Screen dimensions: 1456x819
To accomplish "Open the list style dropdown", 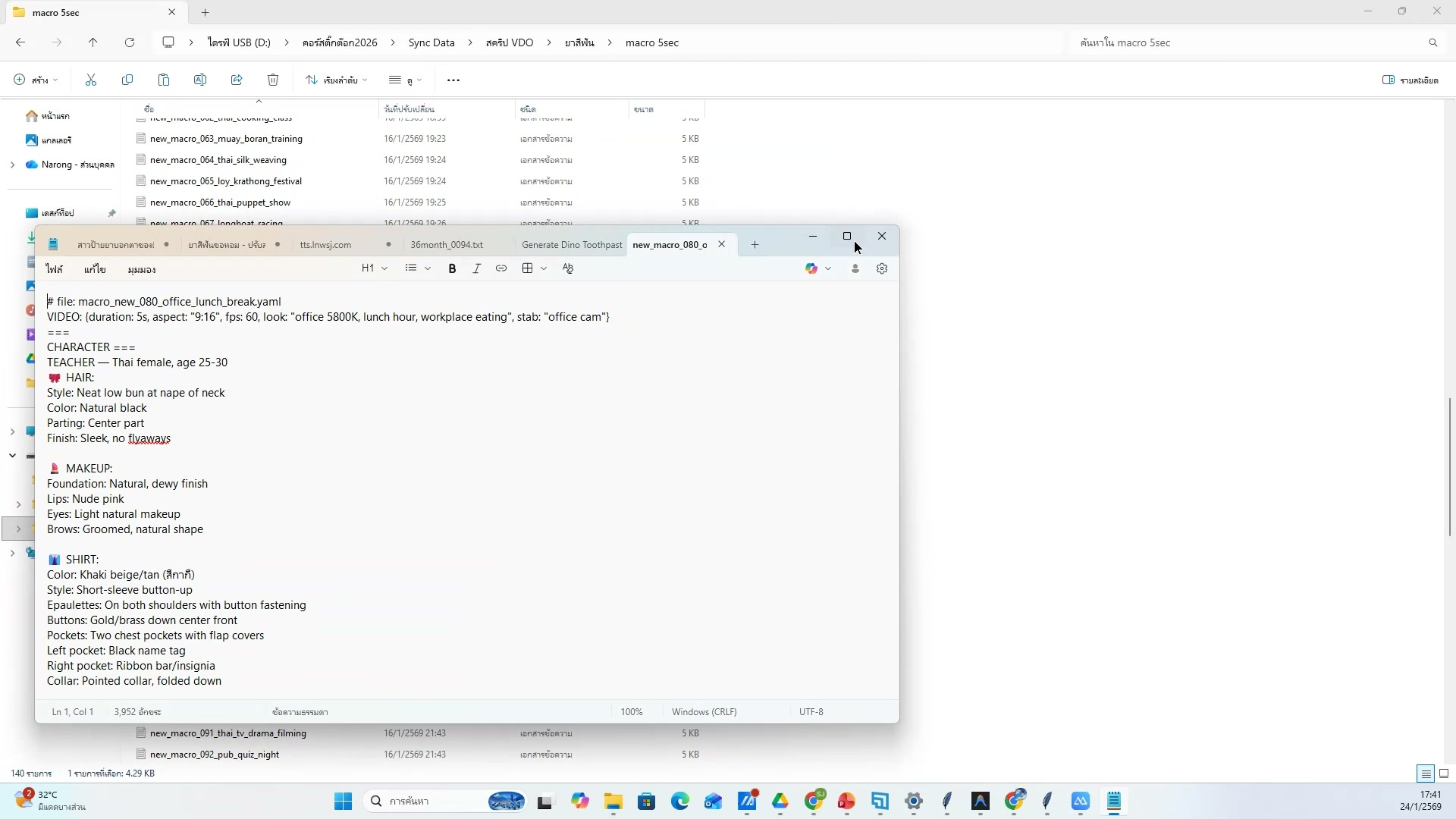I will pos(418,268).
